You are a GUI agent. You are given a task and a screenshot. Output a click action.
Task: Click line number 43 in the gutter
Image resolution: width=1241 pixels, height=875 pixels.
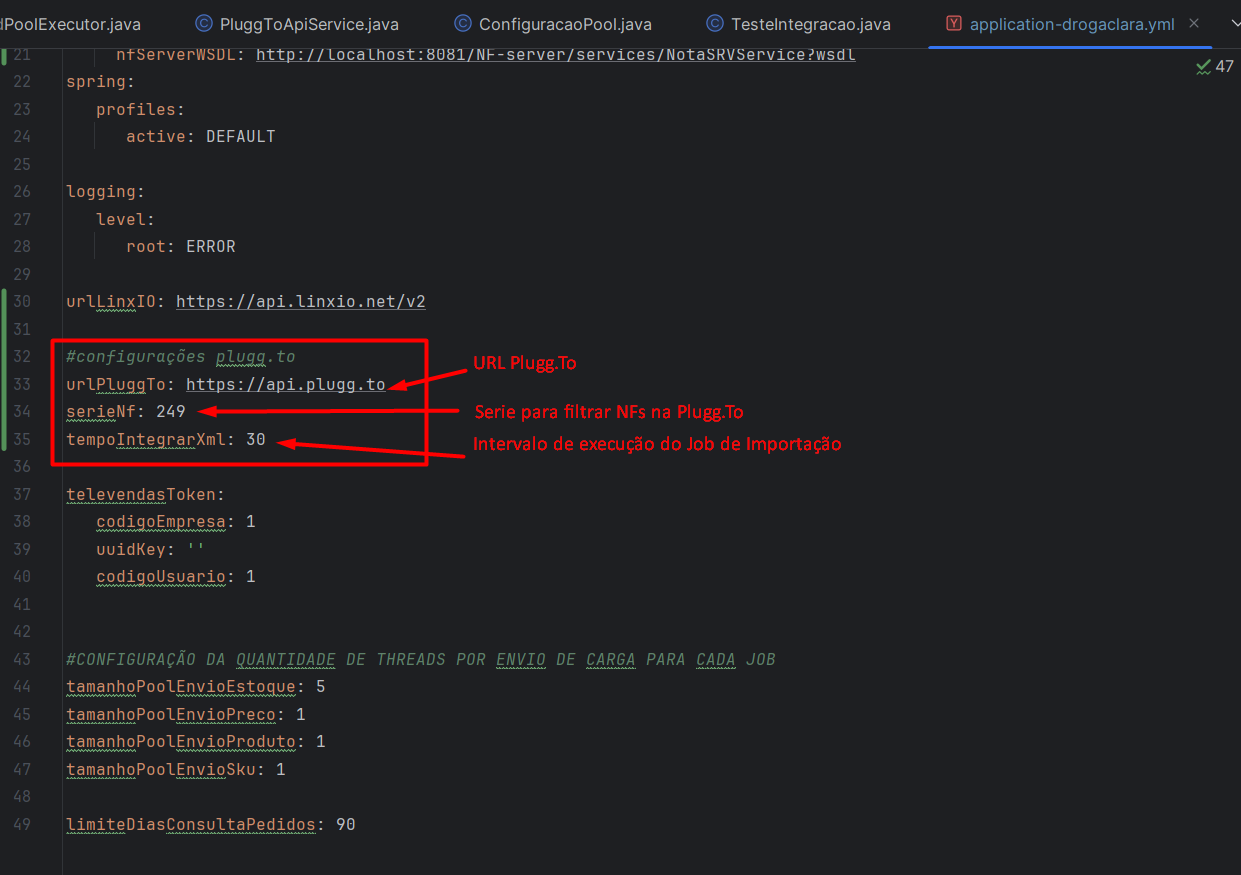pyautogui.click(x=22, y=660)
